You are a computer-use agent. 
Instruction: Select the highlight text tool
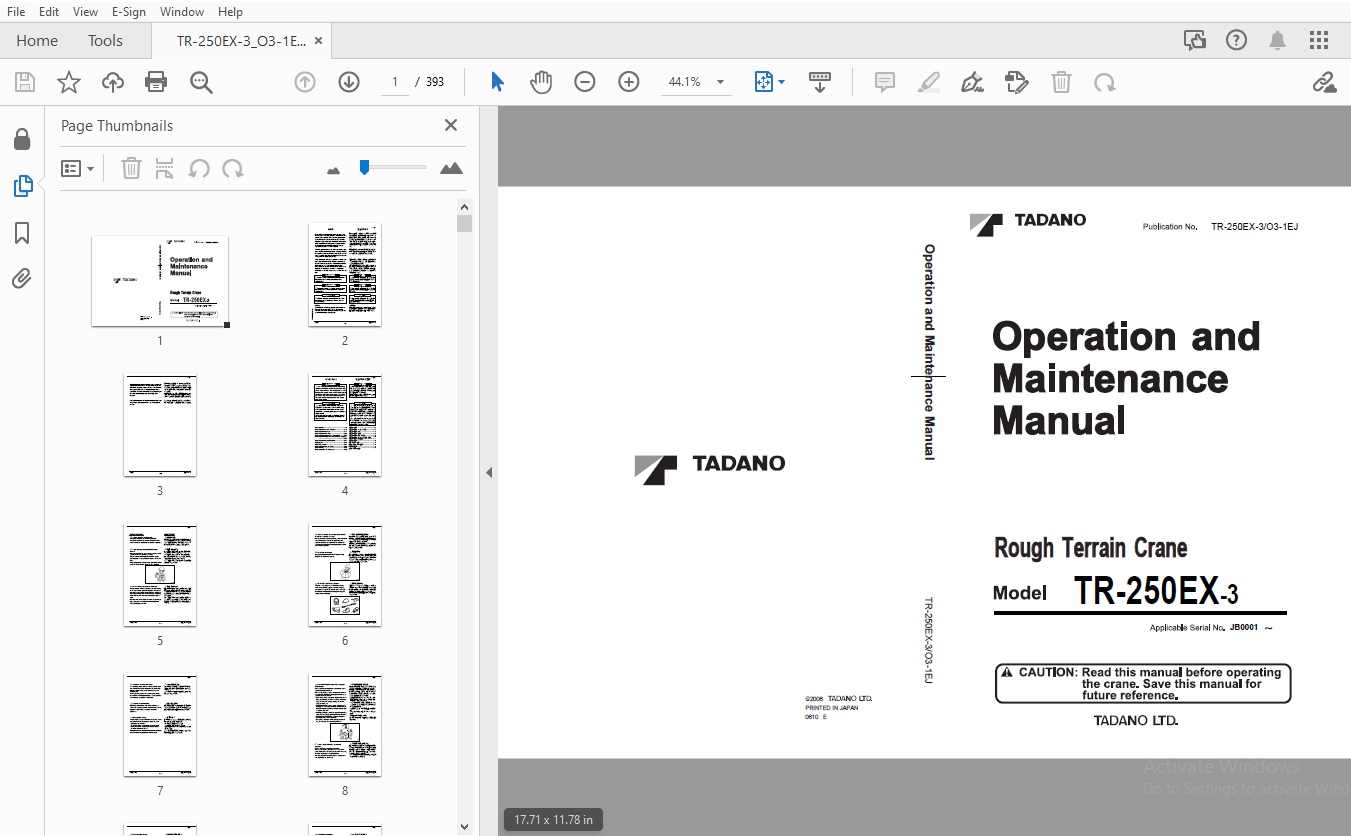(929, 82)
